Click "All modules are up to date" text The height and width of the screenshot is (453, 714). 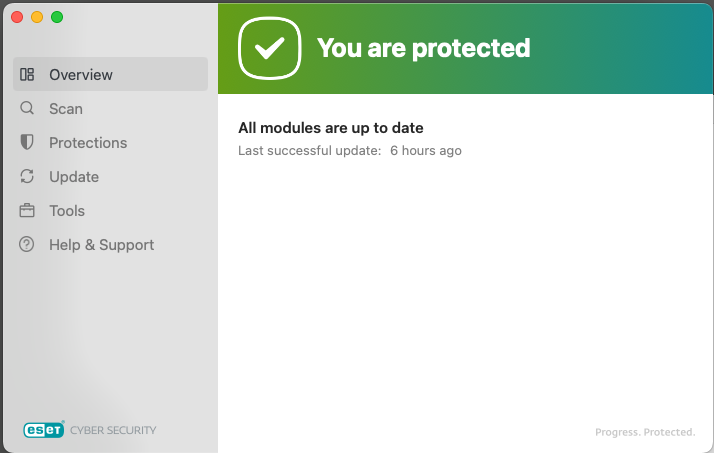tap(331, 128)
